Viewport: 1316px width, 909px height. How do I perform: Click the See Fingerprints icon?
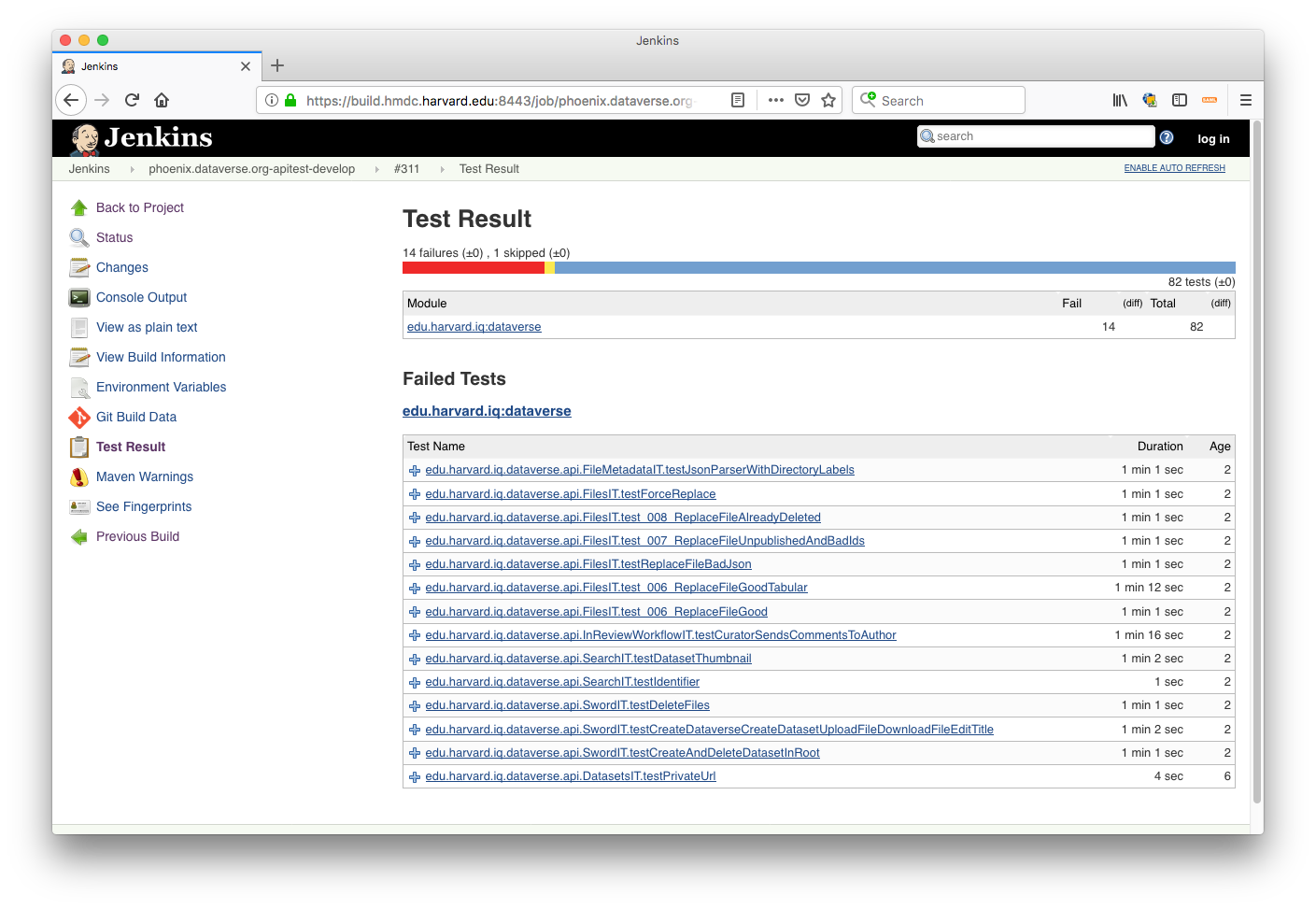[x=79, y=506]
